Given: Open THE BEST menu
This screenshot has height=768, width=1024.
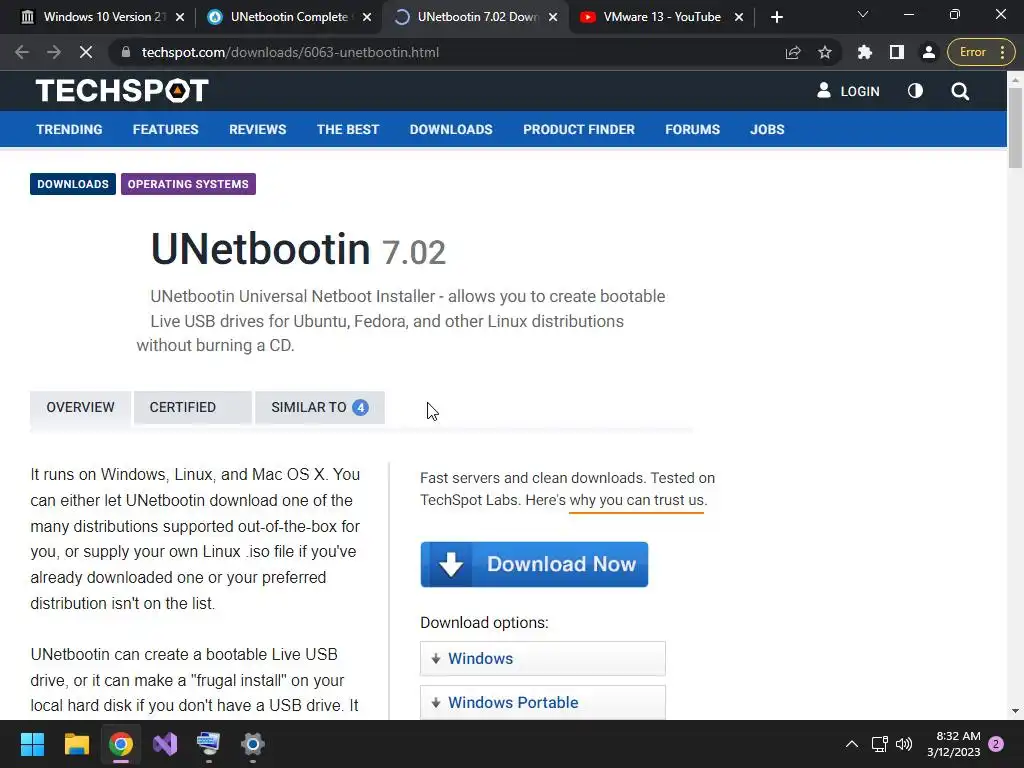Looking at the screenshot, I should 347,129.
